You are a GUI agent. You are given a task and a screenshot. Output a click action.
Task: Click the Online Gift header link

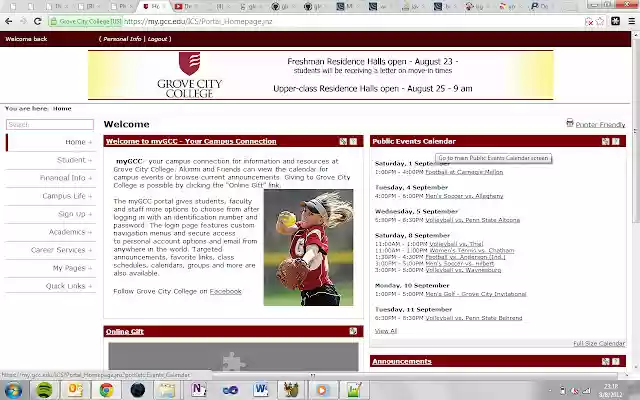124,331
